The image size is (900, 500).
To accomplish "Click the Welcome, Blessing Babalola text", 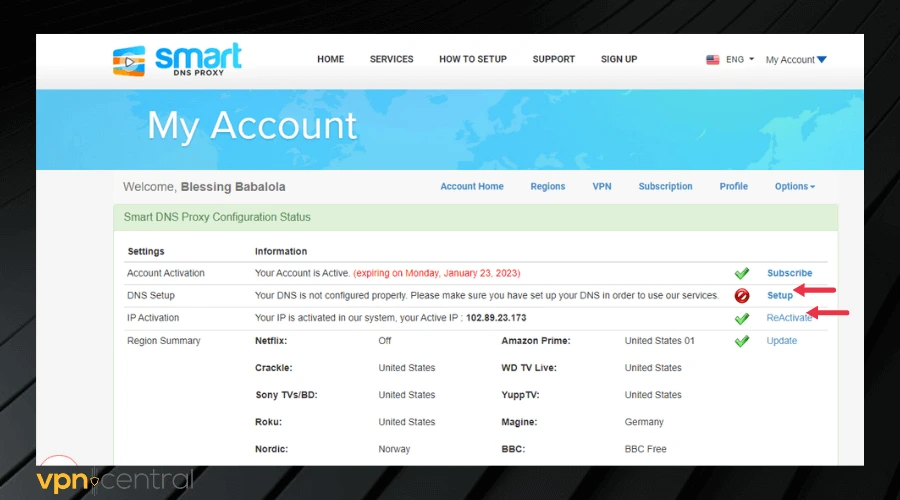I will 204,187.
